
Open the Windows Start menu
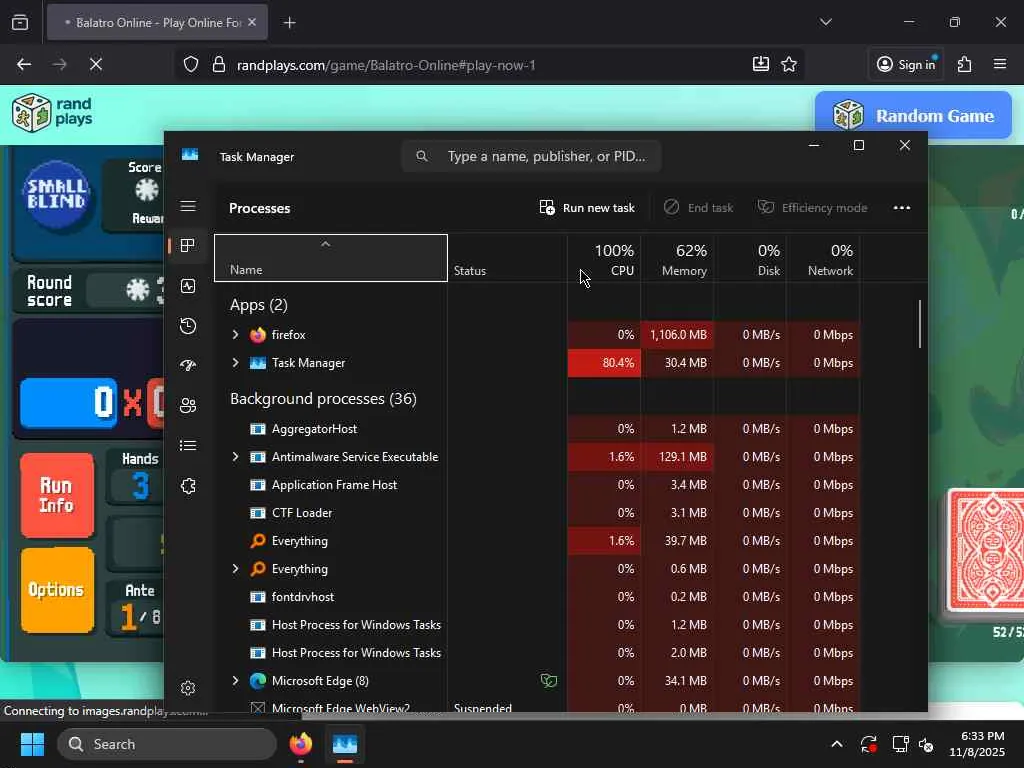[32, 744]
